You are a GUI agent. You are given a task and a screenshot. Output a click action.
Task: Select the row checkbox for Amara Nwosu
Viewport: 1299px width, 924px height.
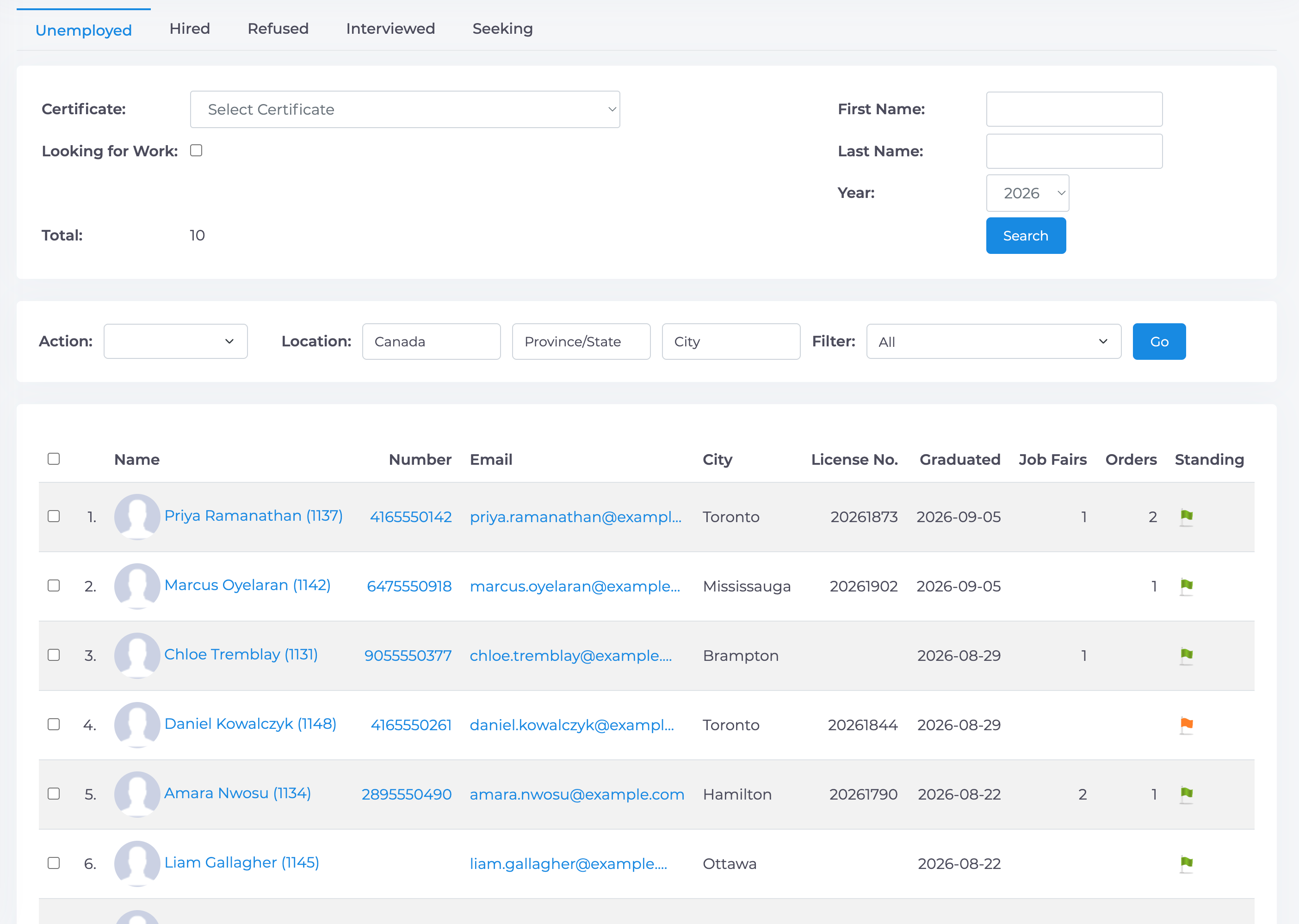(54, 794)
